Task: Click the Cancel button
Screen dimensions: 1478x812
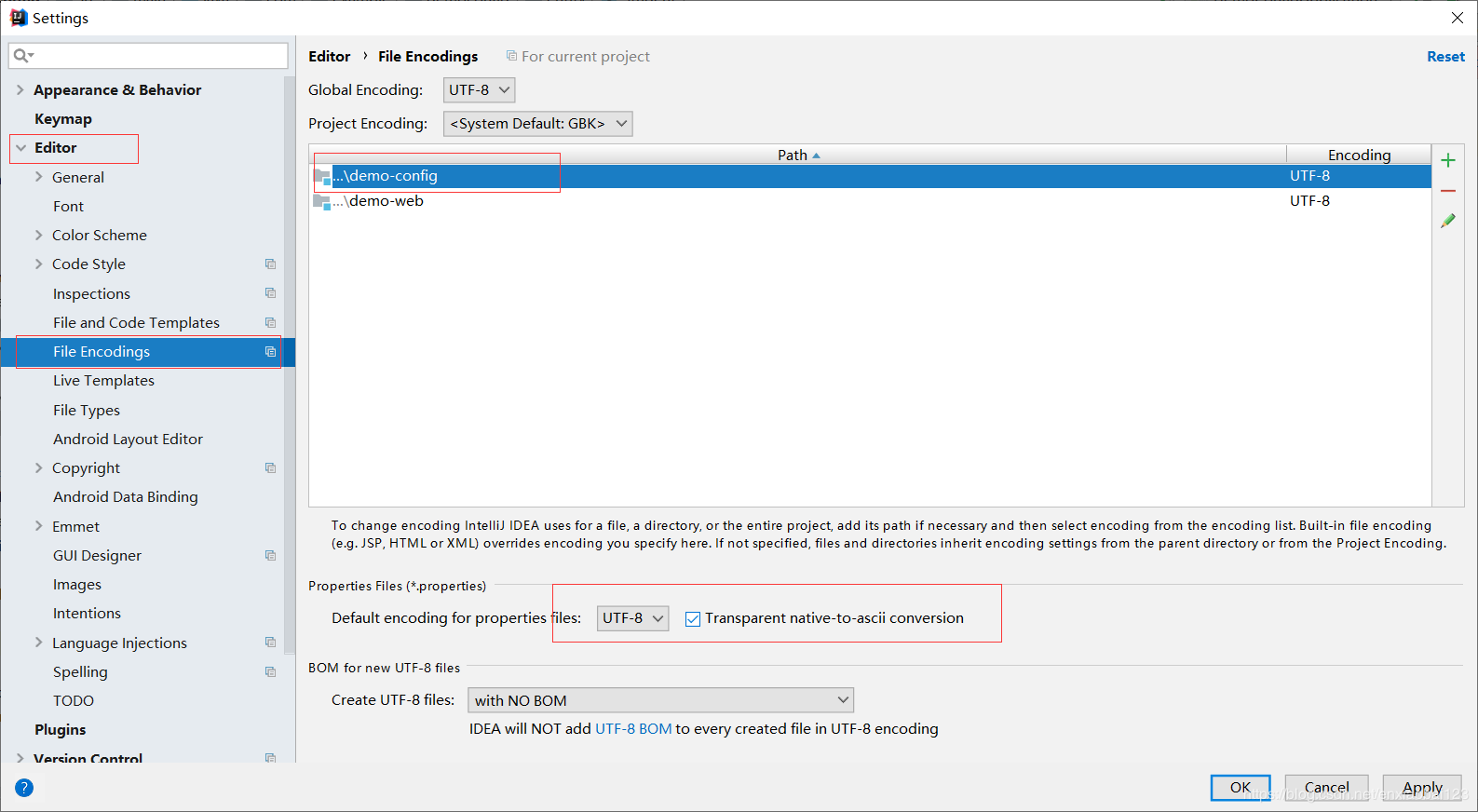Action: coord(1326,788)
